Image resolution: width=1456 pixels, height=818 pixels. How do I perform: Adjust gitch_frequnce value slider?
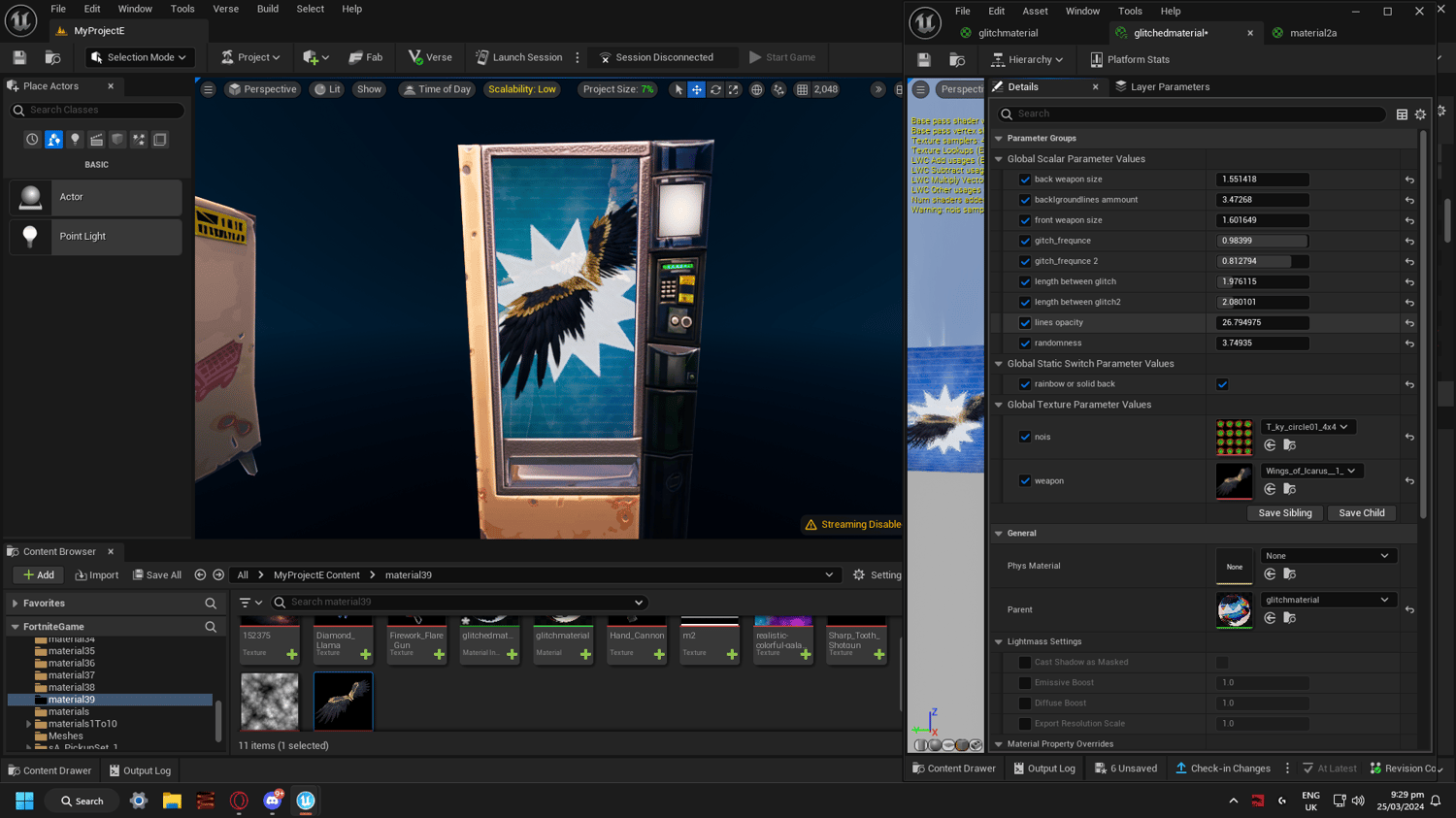tap(1262, 241)
